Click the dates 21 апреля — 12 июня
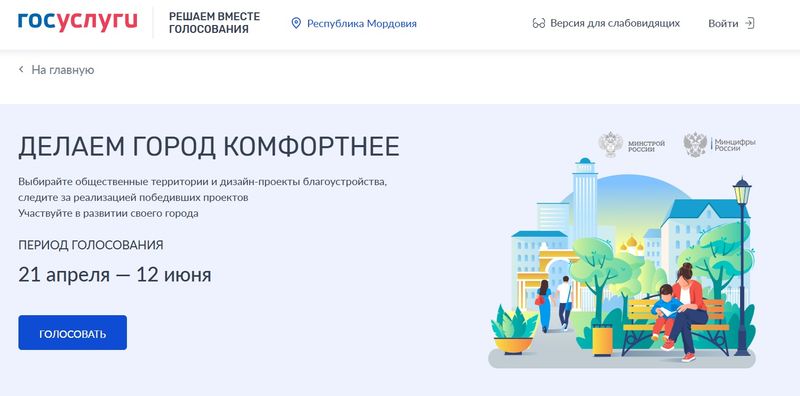This screenshot has width=800, height=396. pos(115,275)
